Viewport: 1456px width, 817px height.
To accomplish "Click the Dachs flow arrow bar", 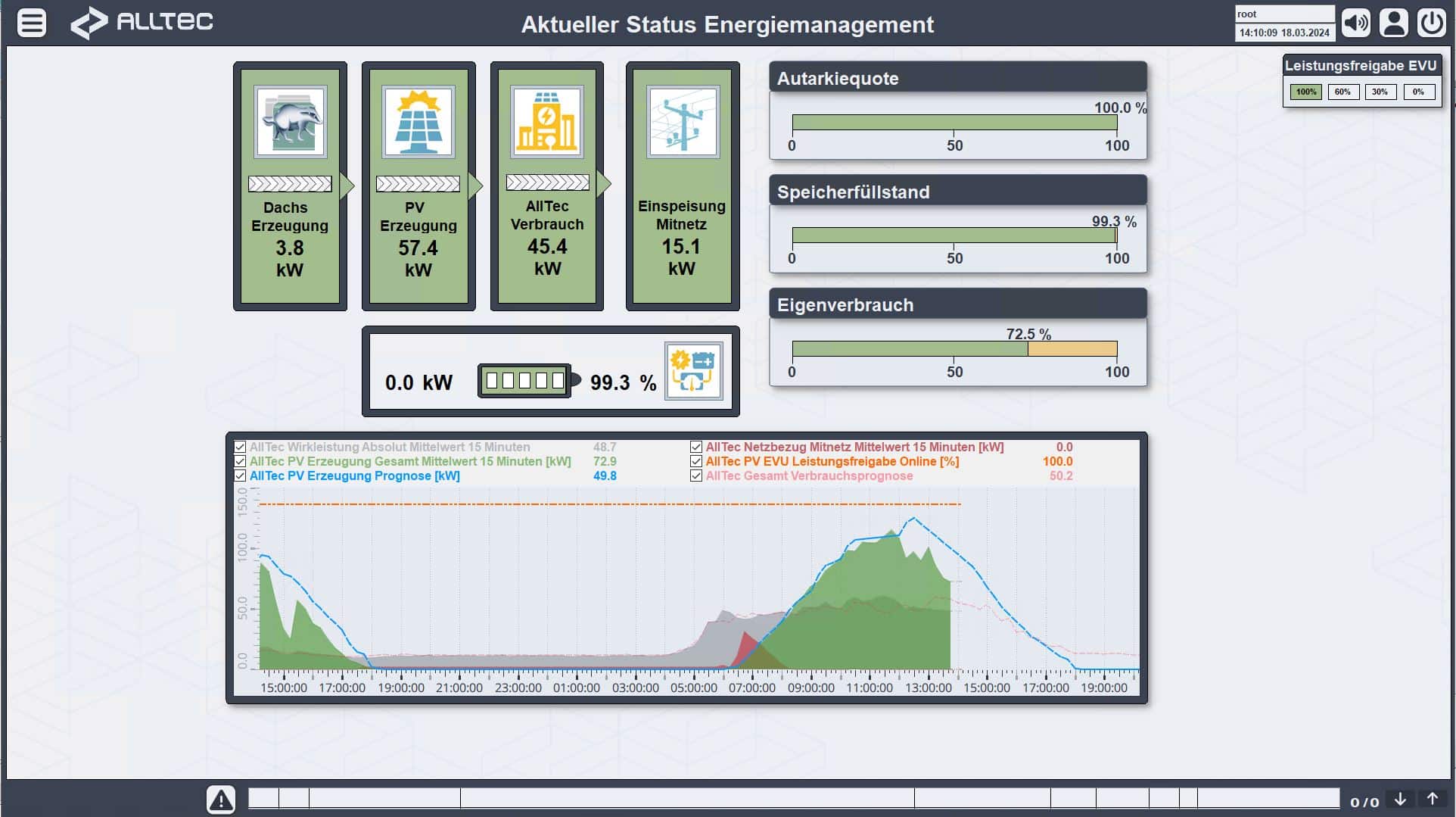I will (290, 184).
